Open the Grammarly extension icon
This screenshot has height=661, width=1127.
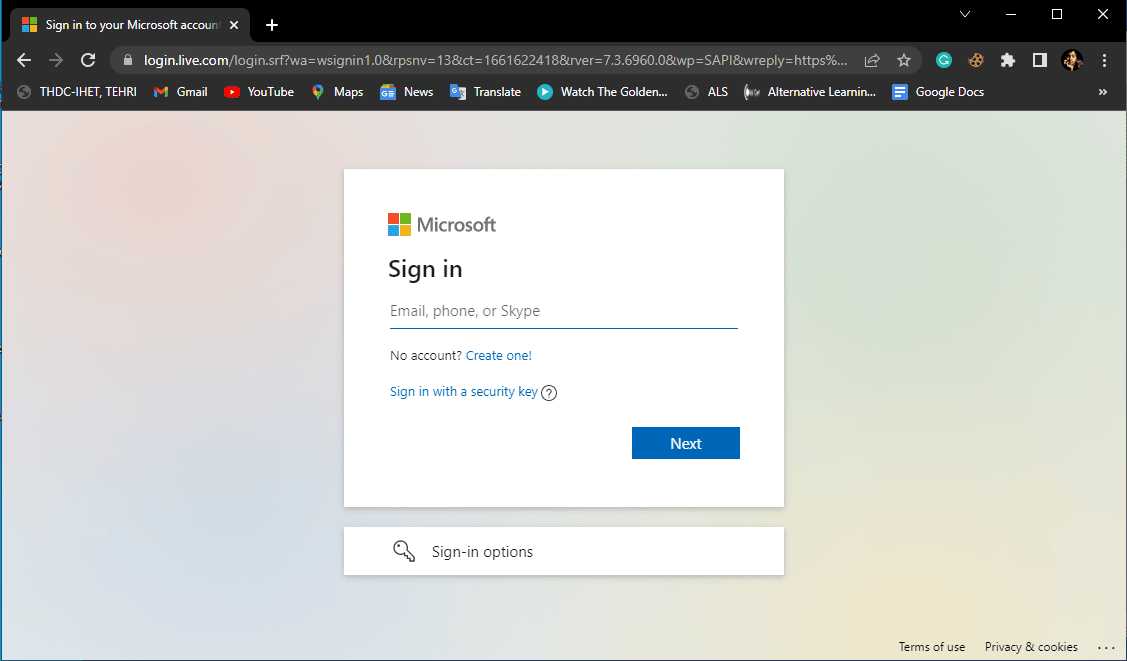pyautogui.click(x=943, y=60)
